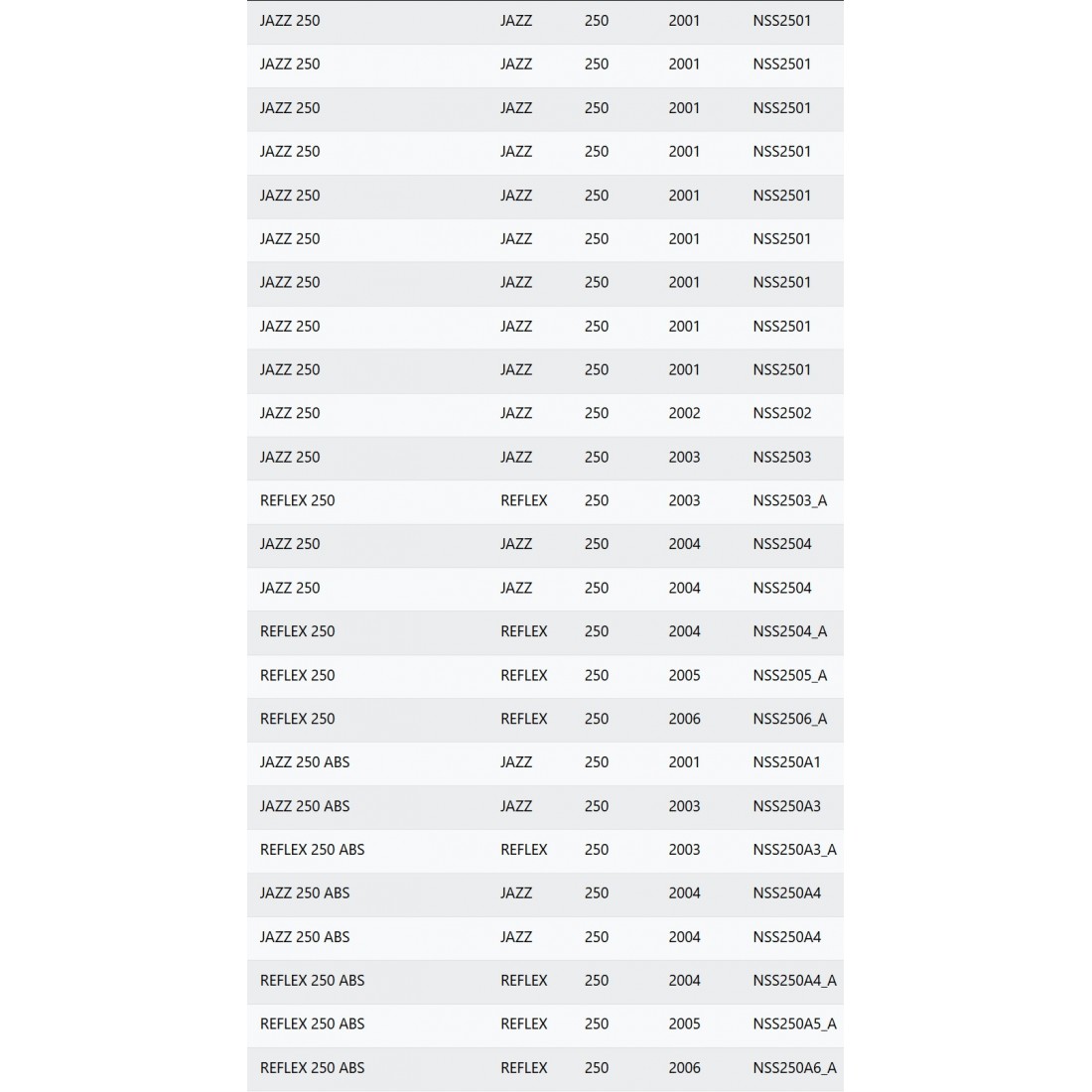The width and height of the screenshot is (1092, 1092).
Task: Click the NSS250A1 model code
Action: pos(786,762)
